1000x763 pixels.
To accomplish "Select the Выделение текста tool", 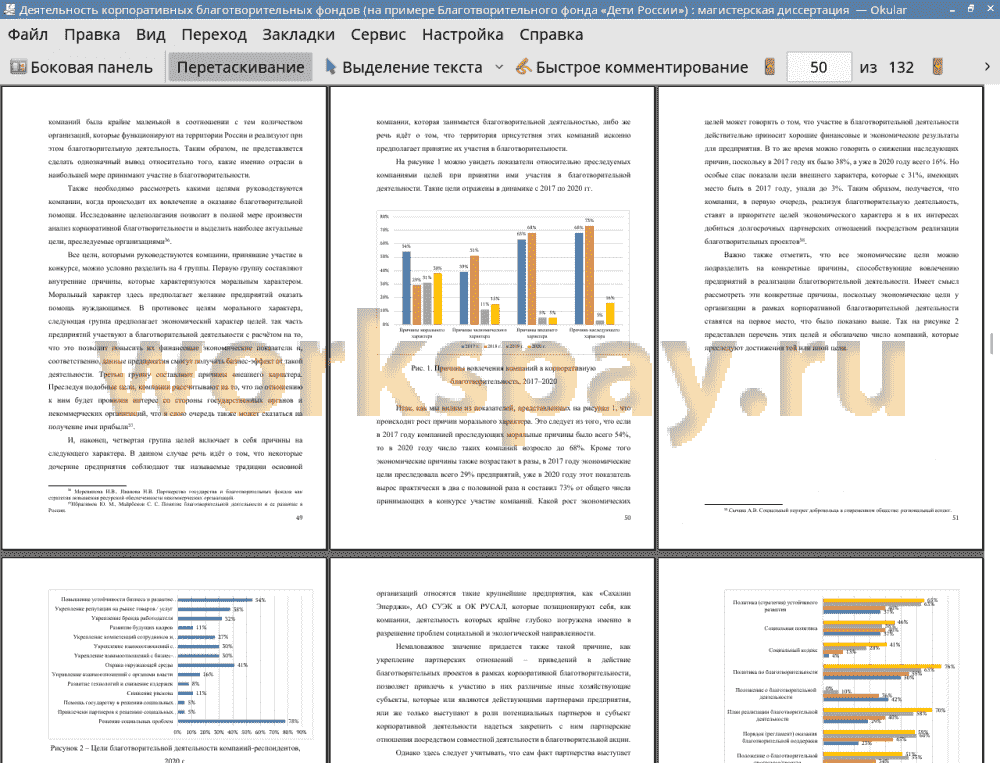I will point(404,67).
